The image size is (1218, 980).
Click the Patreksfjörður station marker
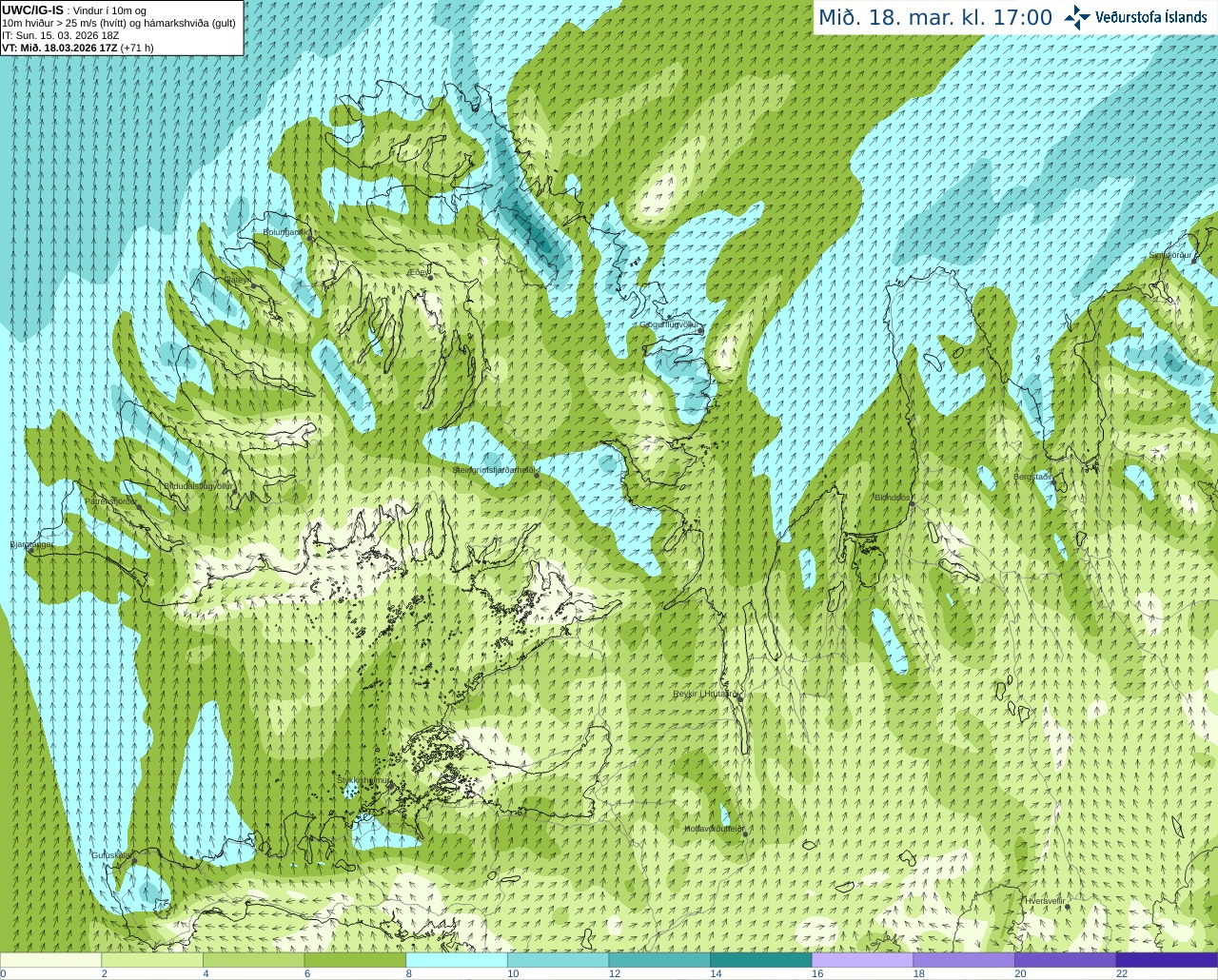[x=139, y=506]
